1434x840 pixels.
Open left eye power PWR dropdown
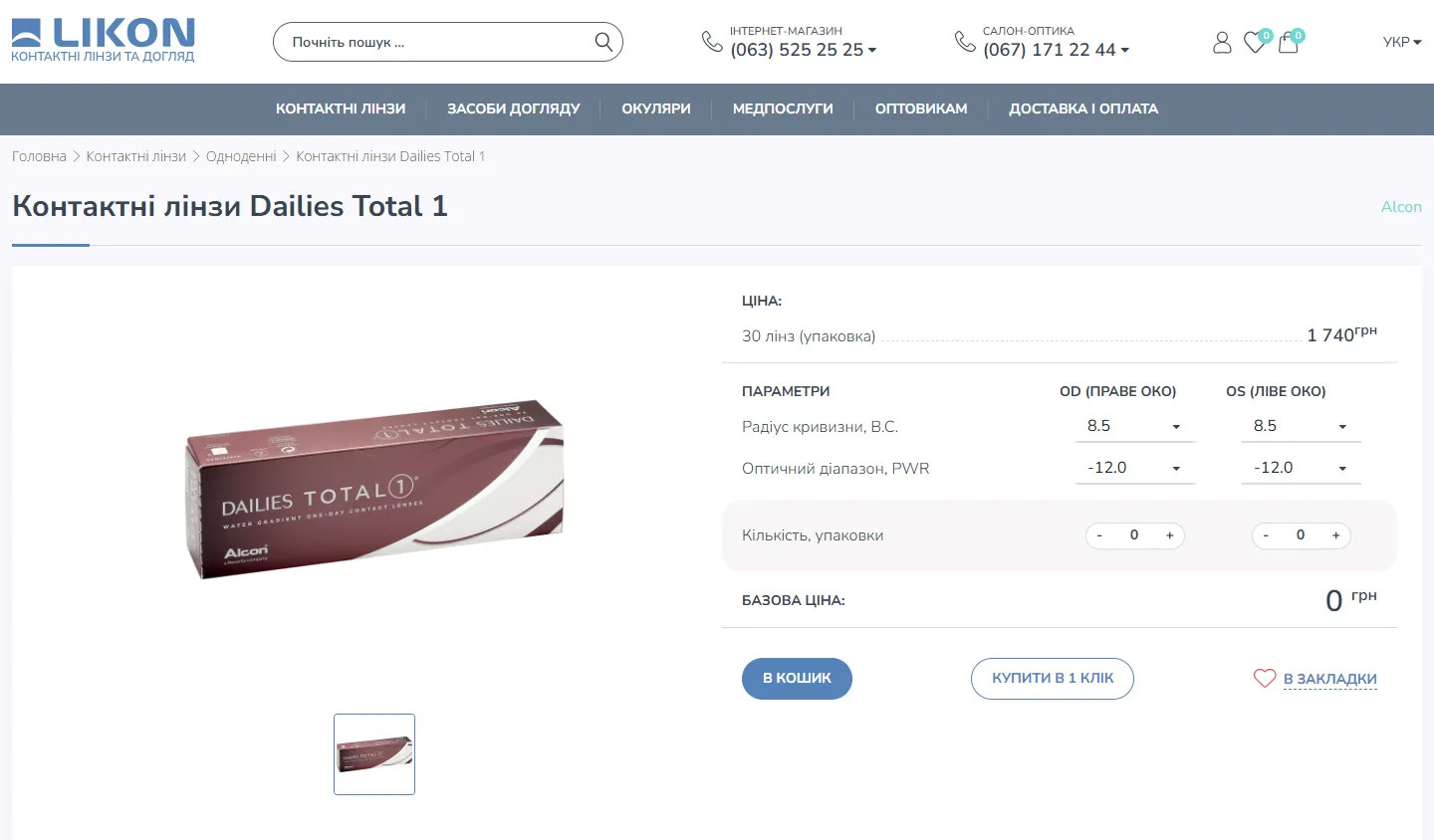coord(1301,468)
